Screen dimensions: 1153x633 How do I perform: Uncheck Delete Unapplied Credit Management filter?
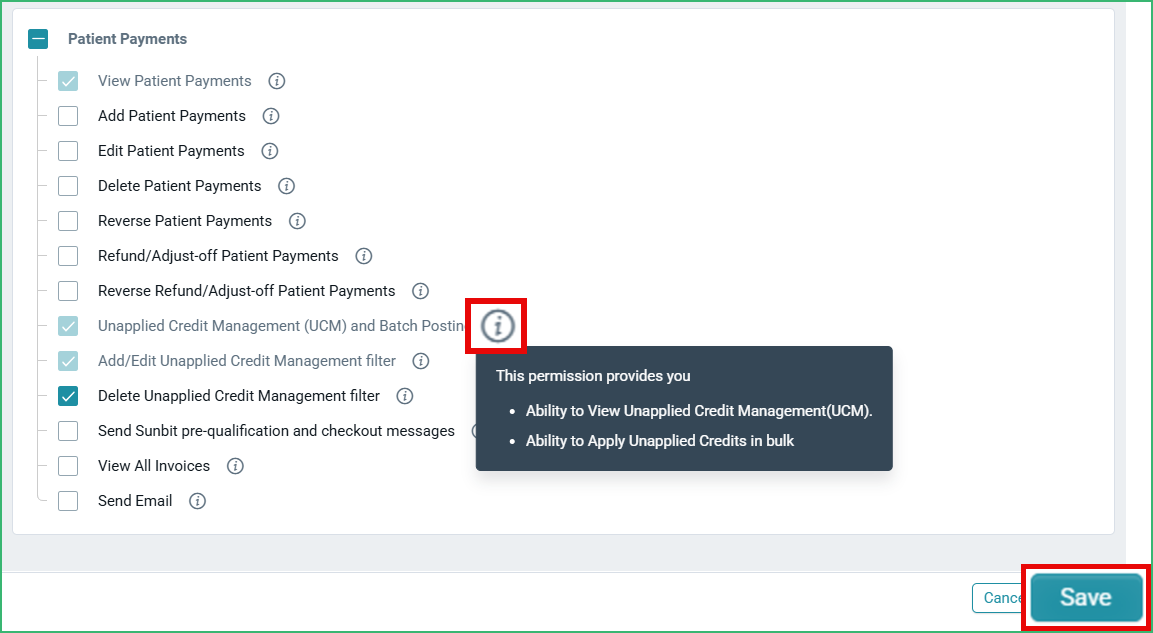coord(68,396)
